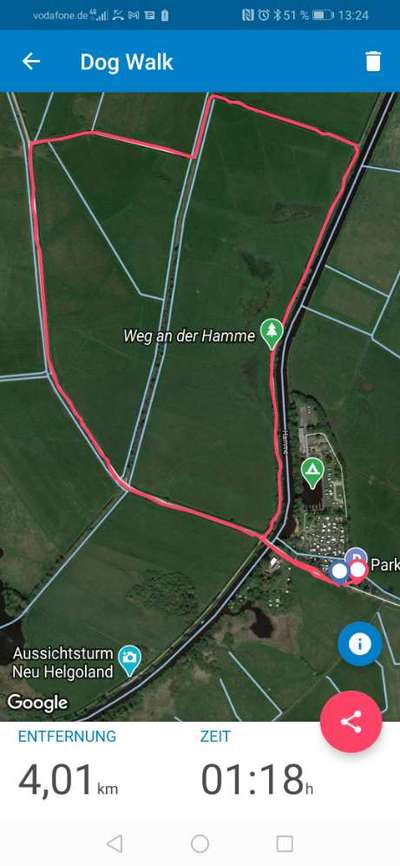The height and width of the screenshot is (866, 400).
Task: Tap the Android home circle button
Action: pos(200,843)
